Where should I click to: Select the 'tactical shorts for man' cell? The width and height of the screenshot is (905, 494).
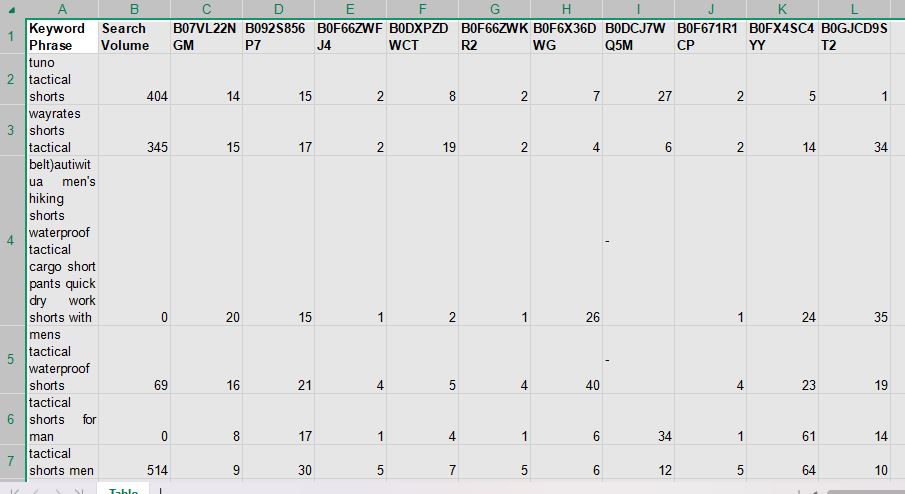coord(62,419)
